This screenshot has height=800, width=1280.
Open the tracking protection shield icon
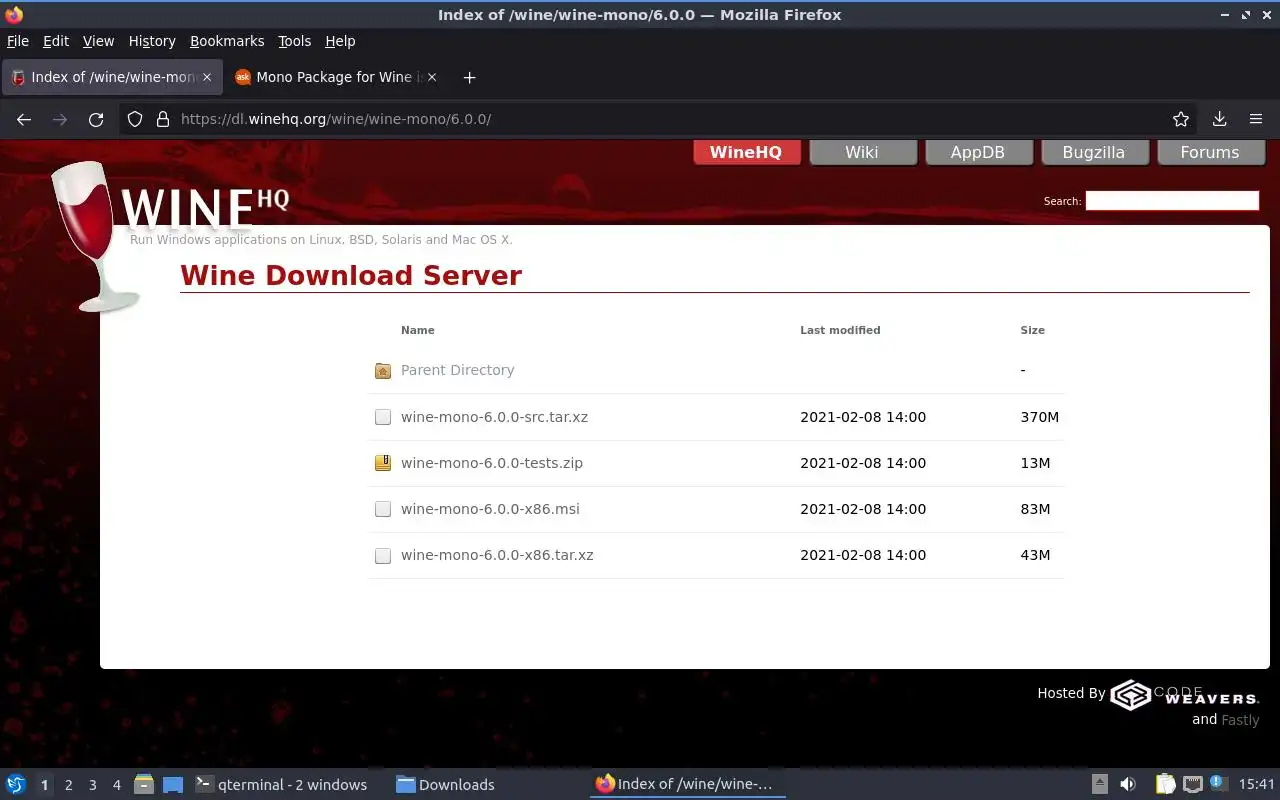tap(135, 119)
